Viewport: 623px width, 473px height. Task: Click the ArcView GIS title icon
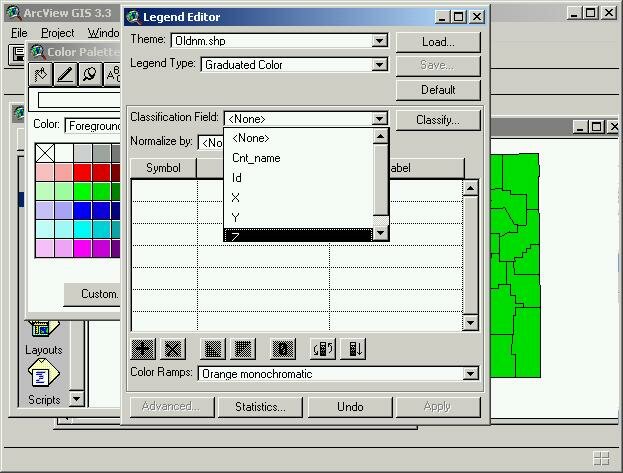point(14,13)
